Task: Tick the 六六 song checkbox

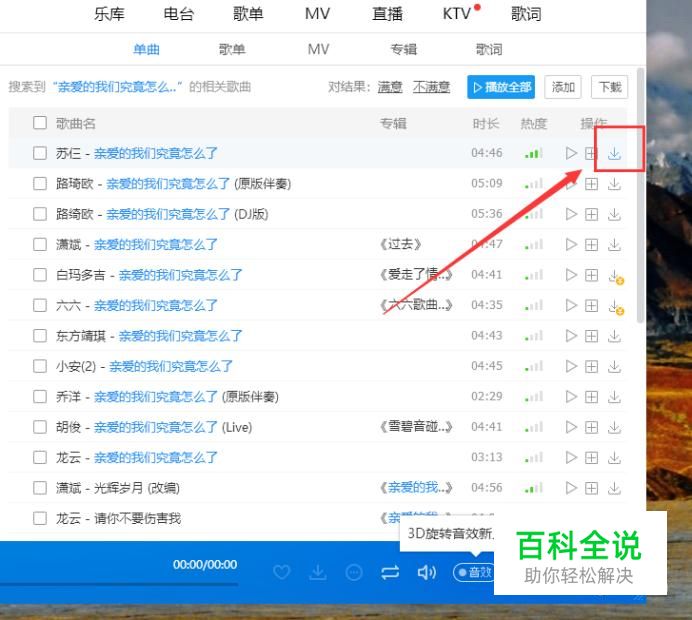Action: click(40, 305)
